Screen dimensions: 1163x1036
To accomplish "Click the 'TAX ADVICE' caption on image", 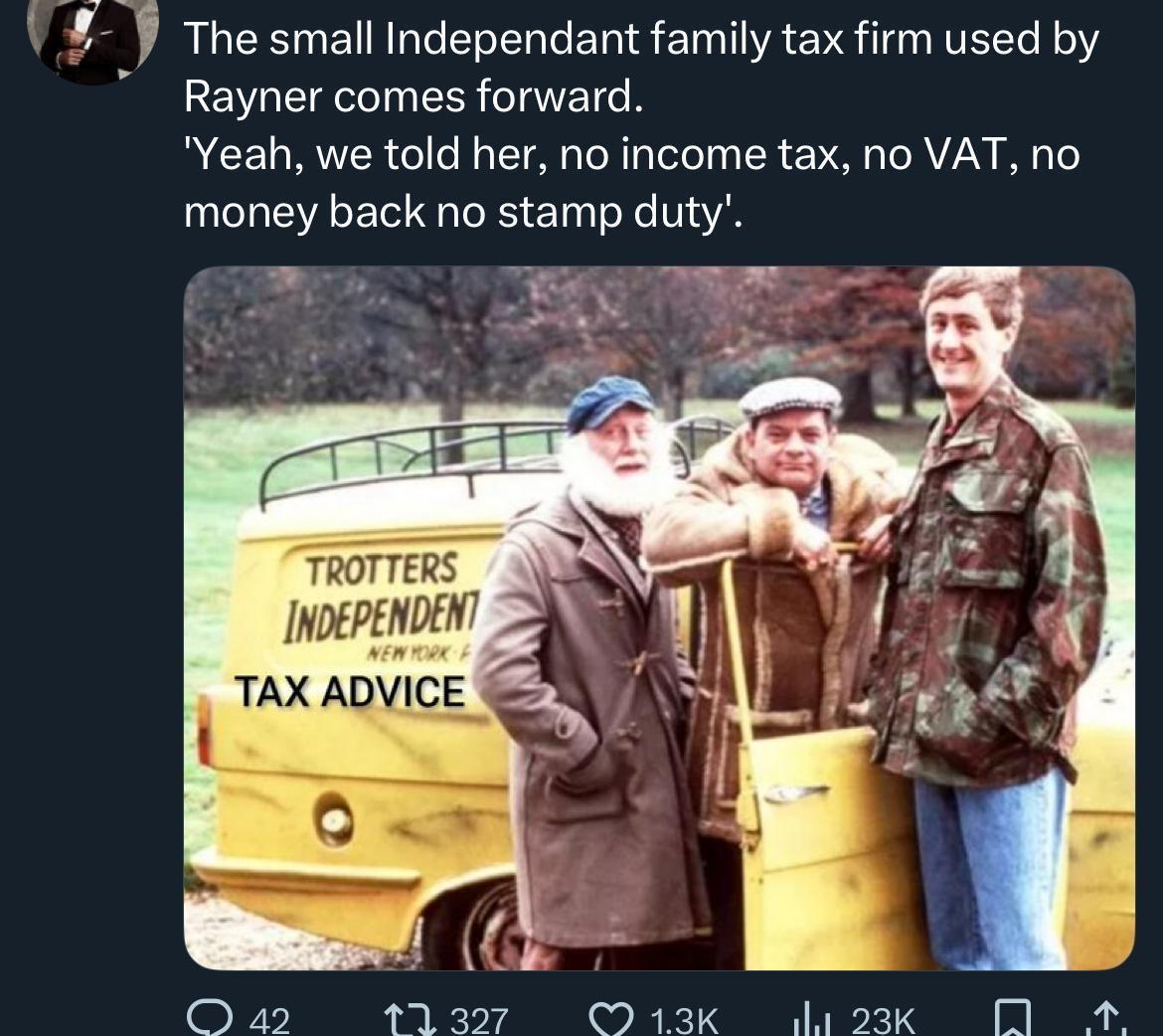I will click(x=349, y=691).
